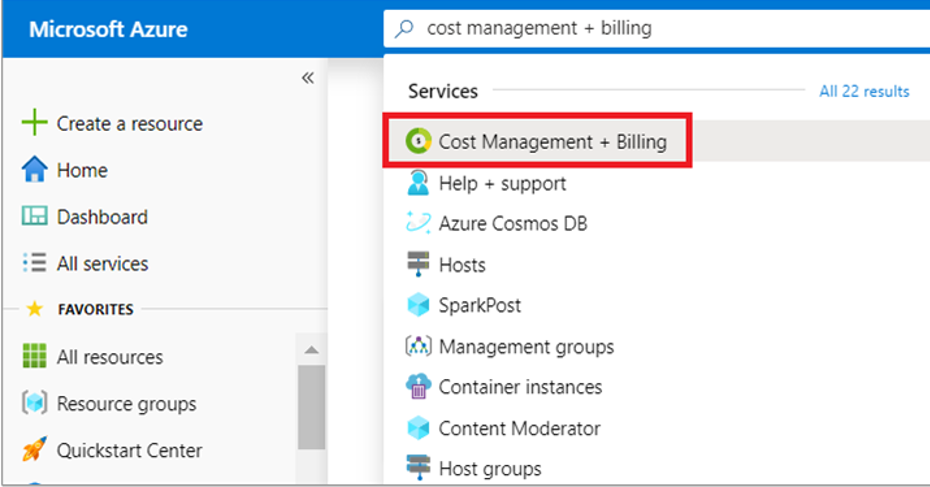
Task: Click the Cost Management + Billing service icon
Action: point(418,142)
